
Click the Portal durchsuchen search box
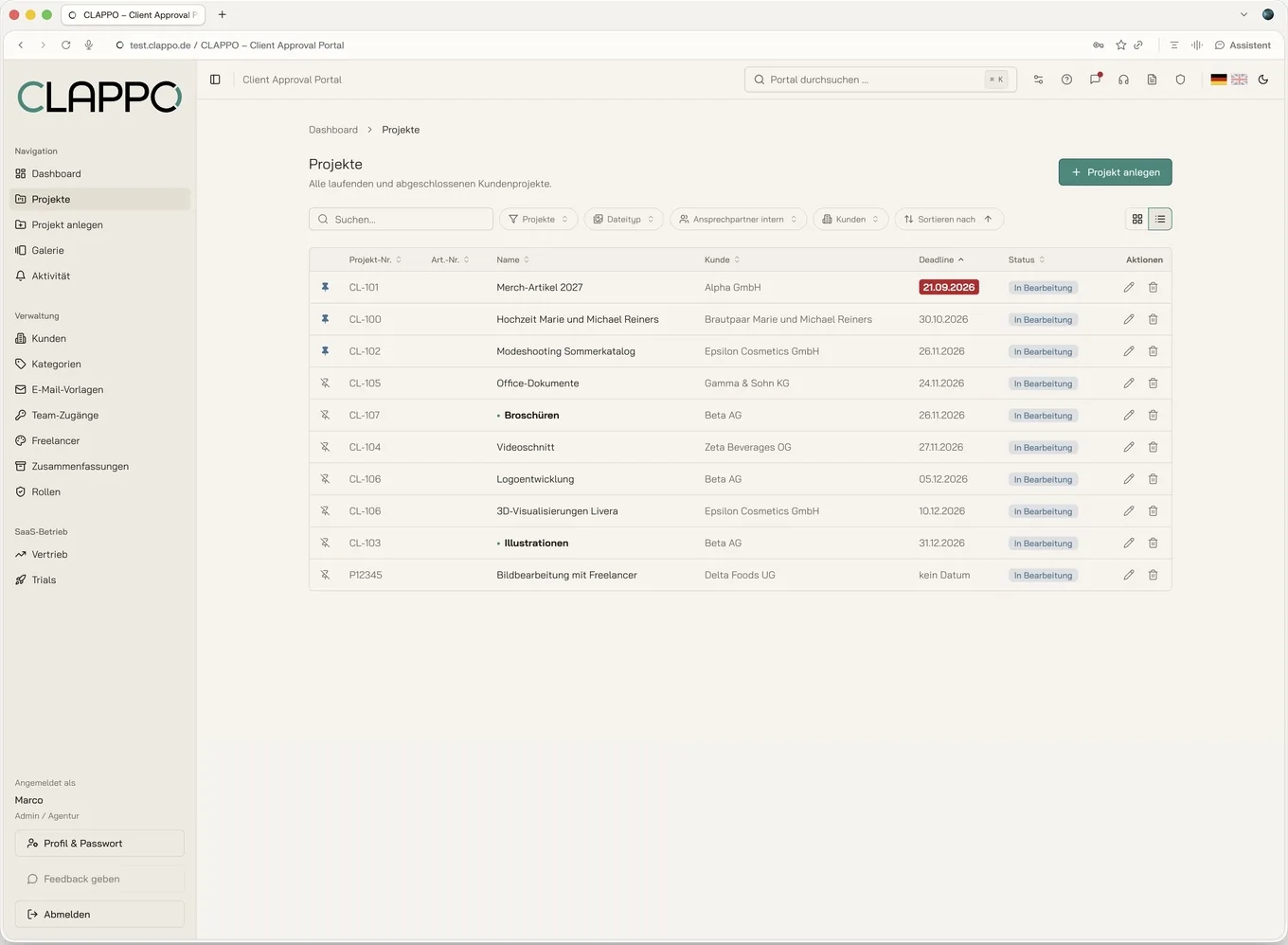[880, 80]
